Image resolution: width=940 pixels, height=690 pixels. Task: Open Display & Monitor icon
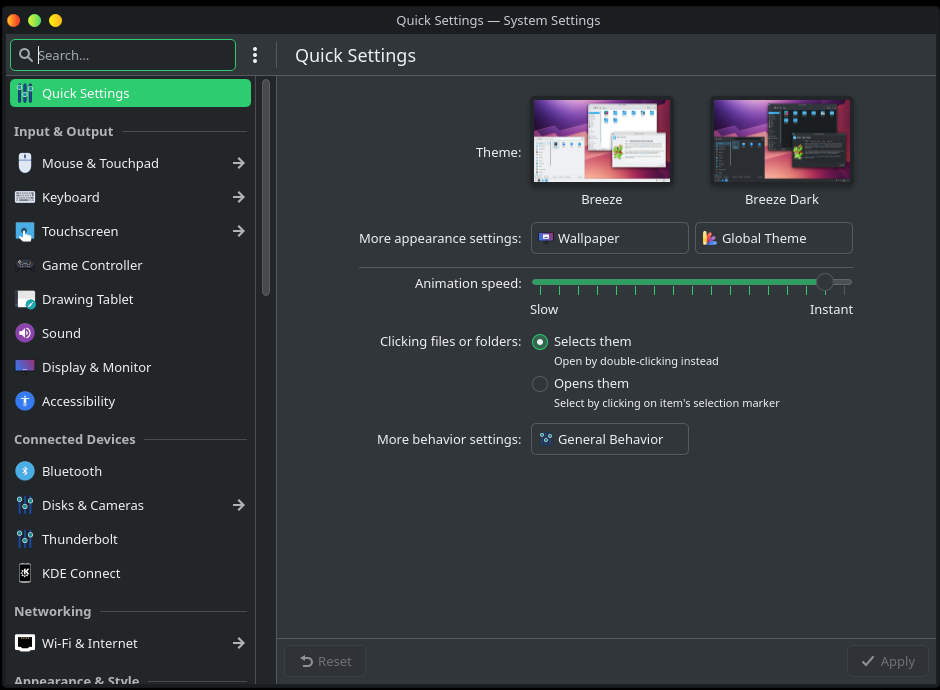(x=25, y=367)
